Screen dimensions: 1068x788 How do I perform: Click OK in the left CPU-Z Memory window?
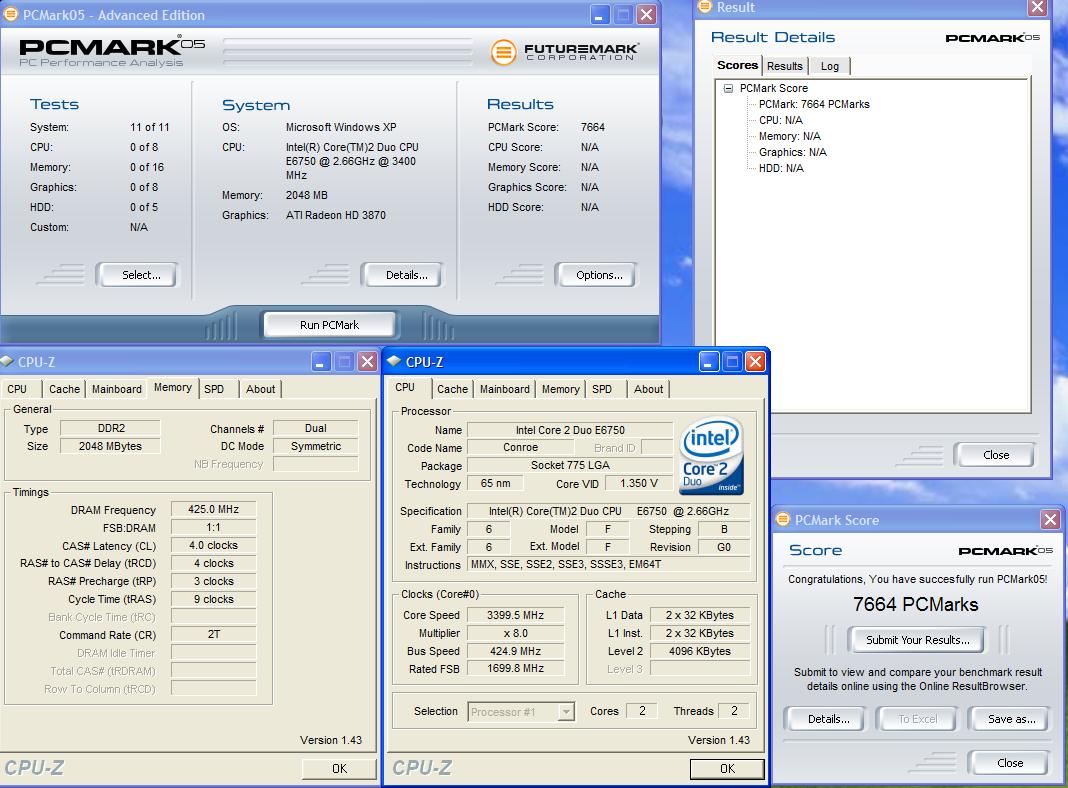(x=339, y=768)
